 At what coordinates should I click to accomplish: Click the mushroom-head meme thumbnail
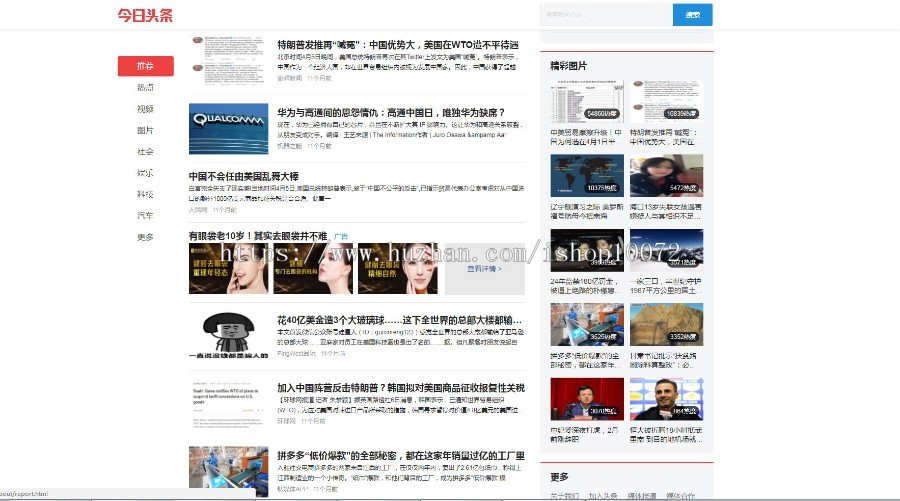(x=228, y=336)
